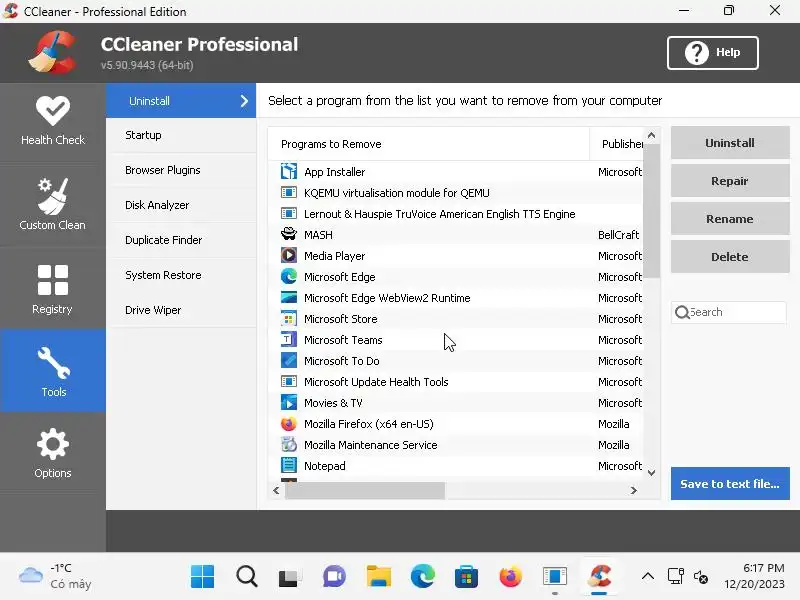Click the Notepad list icon

(289, 465)
